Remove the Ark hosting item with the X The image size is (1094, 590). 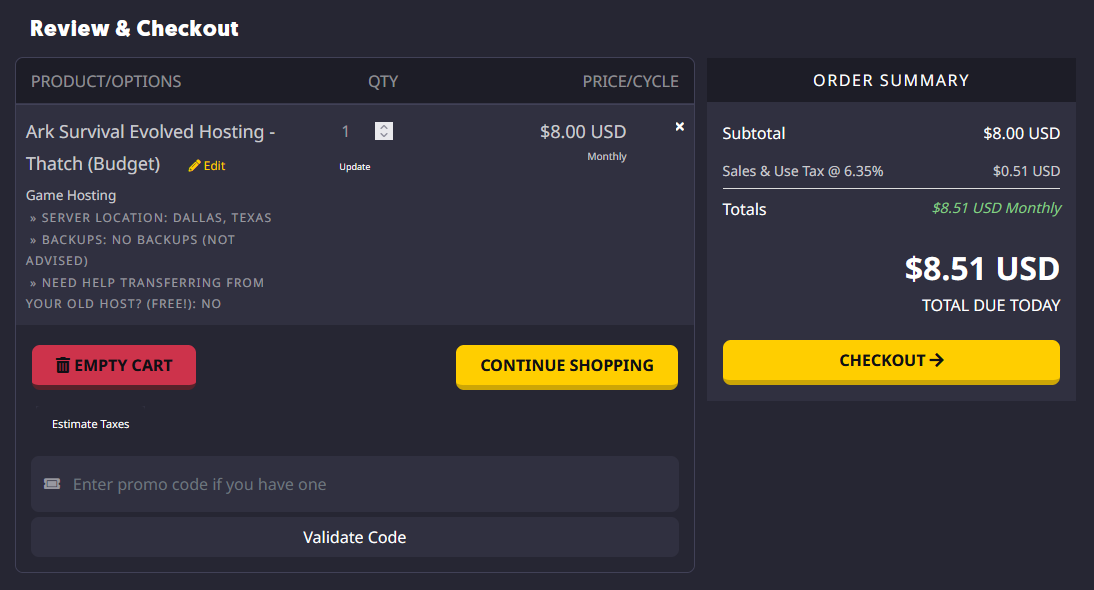[680, 127]
